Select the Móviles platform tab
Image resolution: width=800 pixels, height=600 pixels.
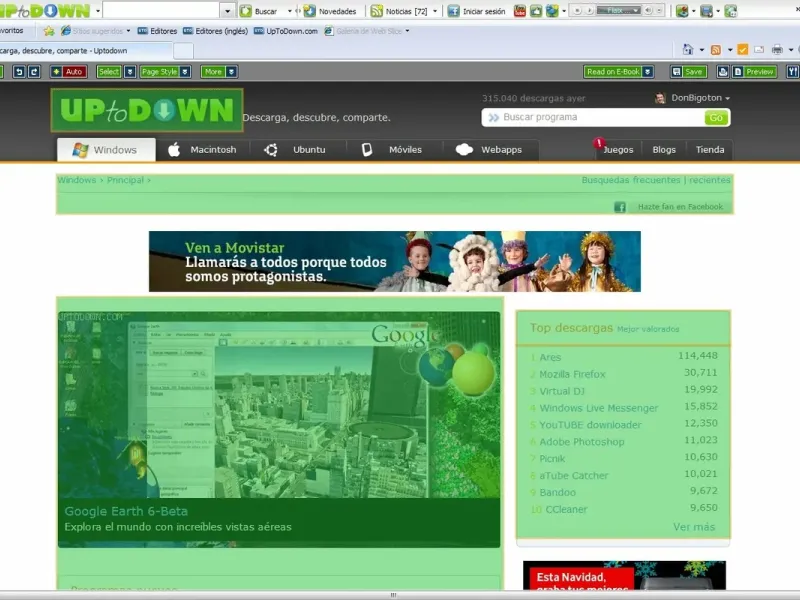click(393, 150)
